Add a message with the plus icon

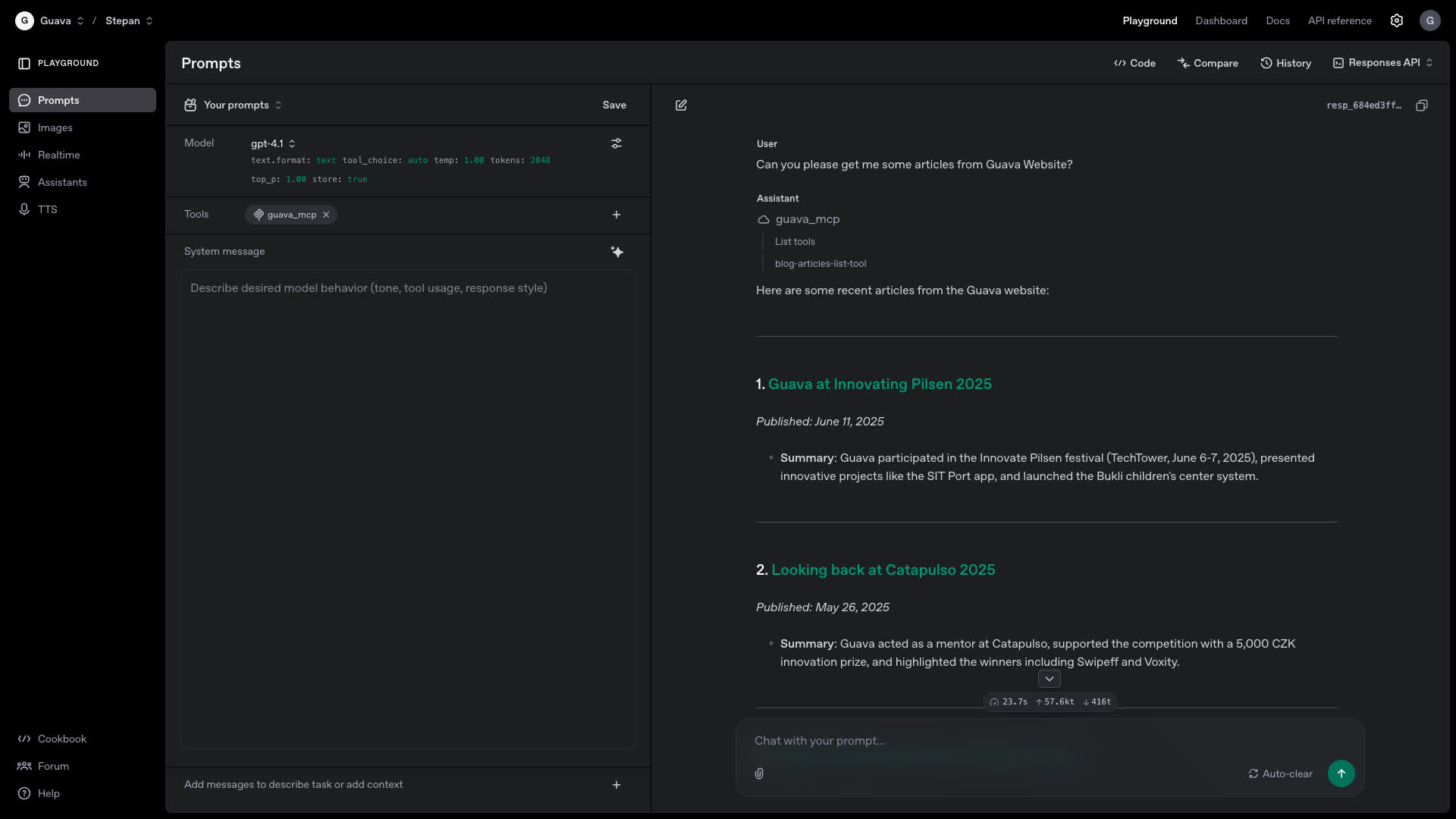point(617,785)
